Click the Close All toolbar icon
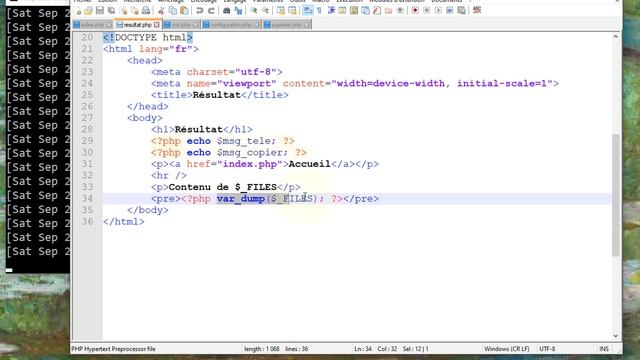This screenshot has width=640, height=360. [134, 11]
